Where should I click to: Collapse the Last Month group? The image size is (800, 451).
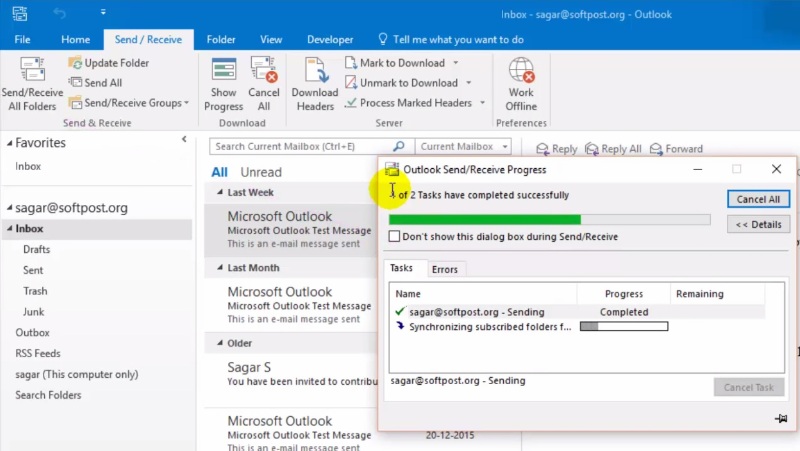(220, 267)
